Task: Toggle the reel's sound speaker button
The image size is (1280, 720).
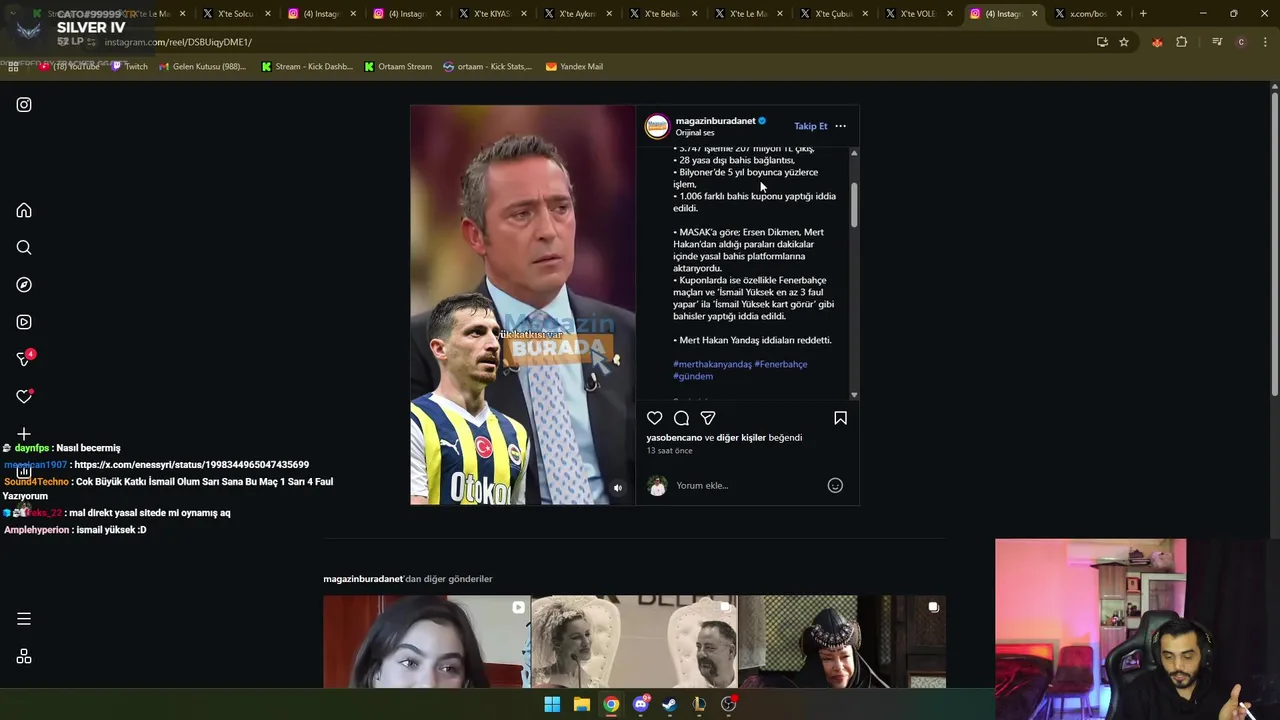Action: pos(618,488)
